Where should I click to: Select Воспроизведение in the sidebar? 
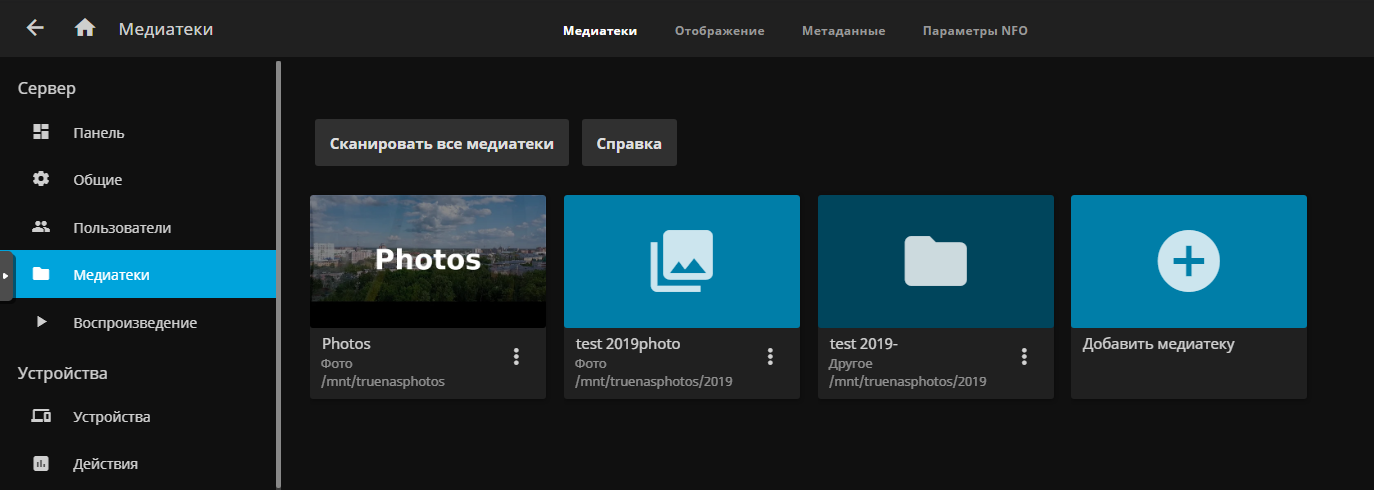134,323
